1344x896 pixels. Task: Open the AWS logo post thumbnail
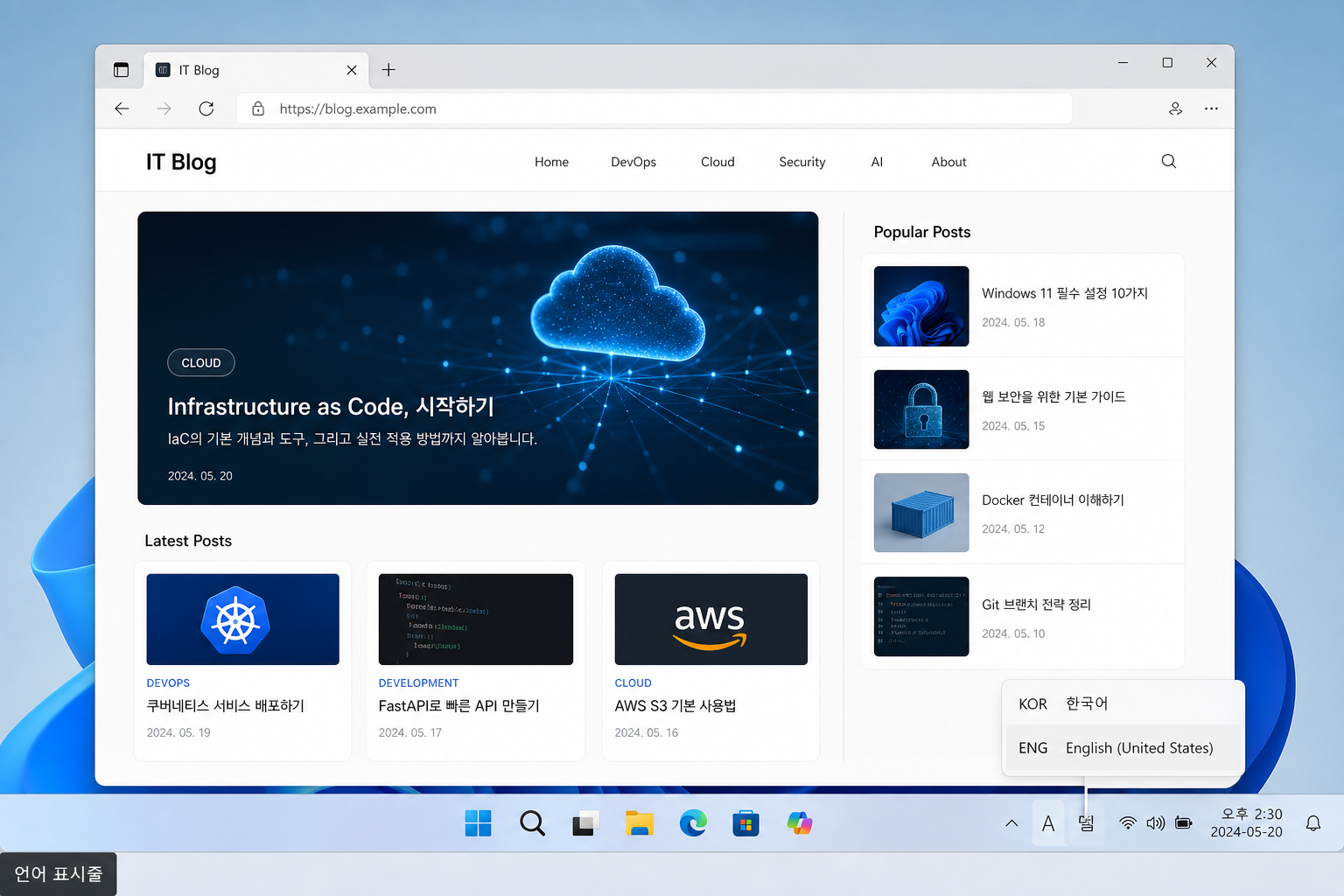pos(711,619)
